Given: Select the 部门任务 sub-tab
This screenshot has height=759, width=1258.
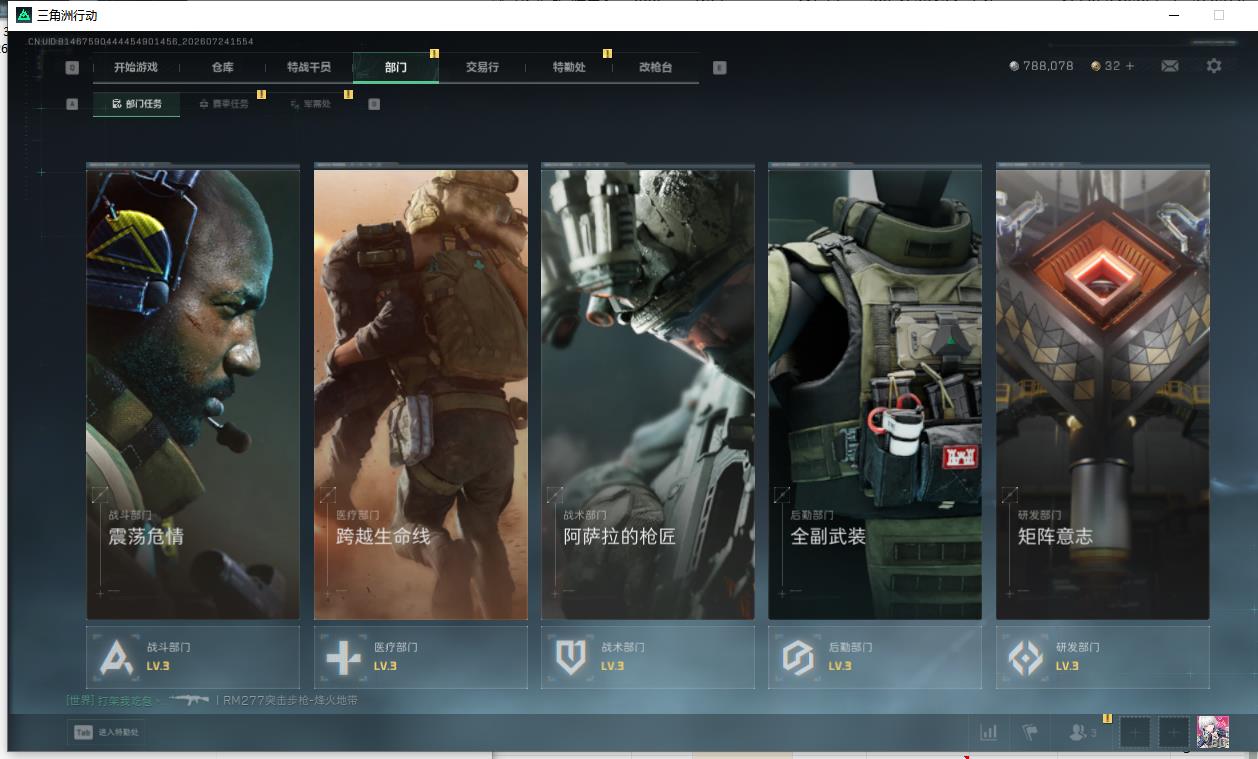Looking at the screenshot, I should coord(137,104).
